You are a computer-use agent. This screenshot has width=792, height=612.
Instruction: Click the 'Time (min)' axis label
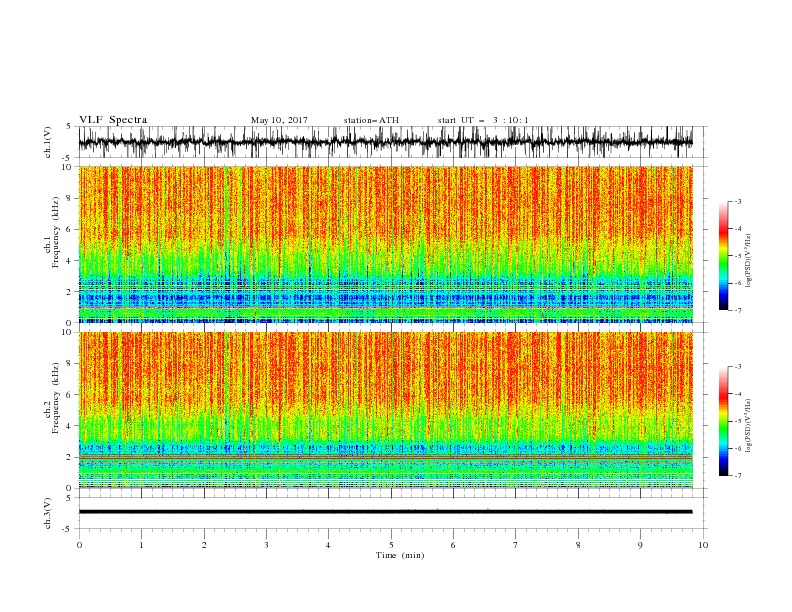[400, 555]
